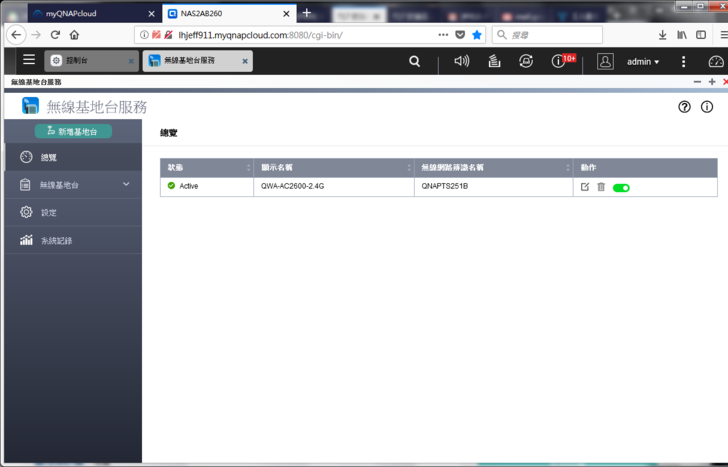This screenshot has height=467, width=728.
Task: Sort by the 無線網路辨識名稱 column arrows
Action: 568,168
